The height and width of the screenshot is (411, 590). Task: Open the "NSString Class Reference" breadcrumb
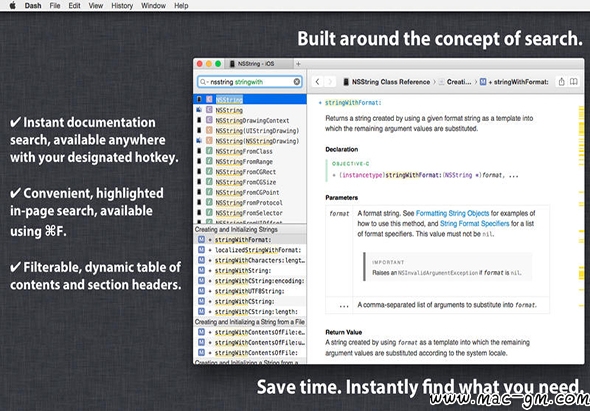pos(386,82)
